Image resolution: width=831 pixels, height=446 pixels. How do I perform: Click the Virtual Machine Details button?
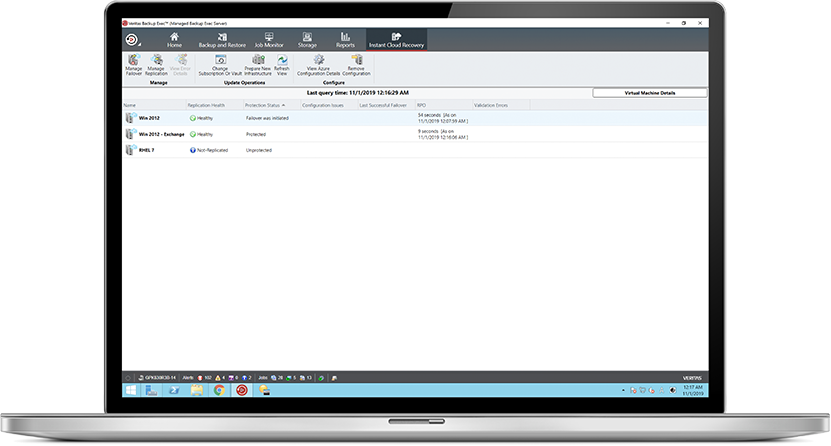click(650, 92)
